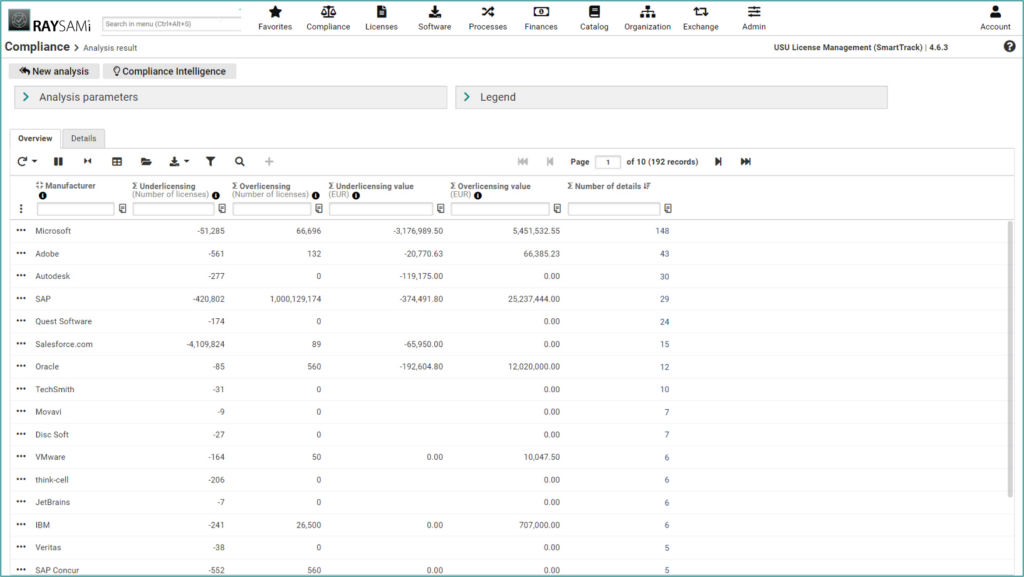1024x577 pixels.
Task: Click the Underlicensing value info icon
Action: click(356, 195)
